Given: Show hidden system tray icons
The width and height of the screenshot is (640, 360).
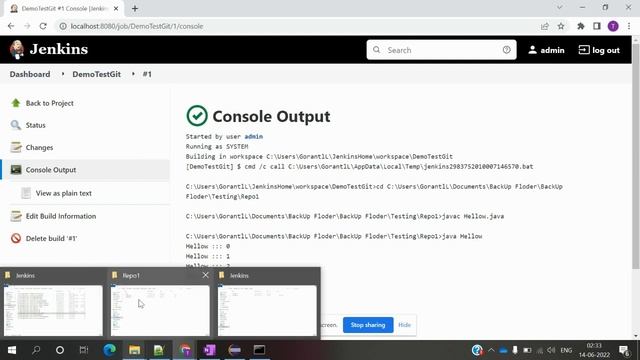Looking at the screenshot, I should tap(491, 350).
